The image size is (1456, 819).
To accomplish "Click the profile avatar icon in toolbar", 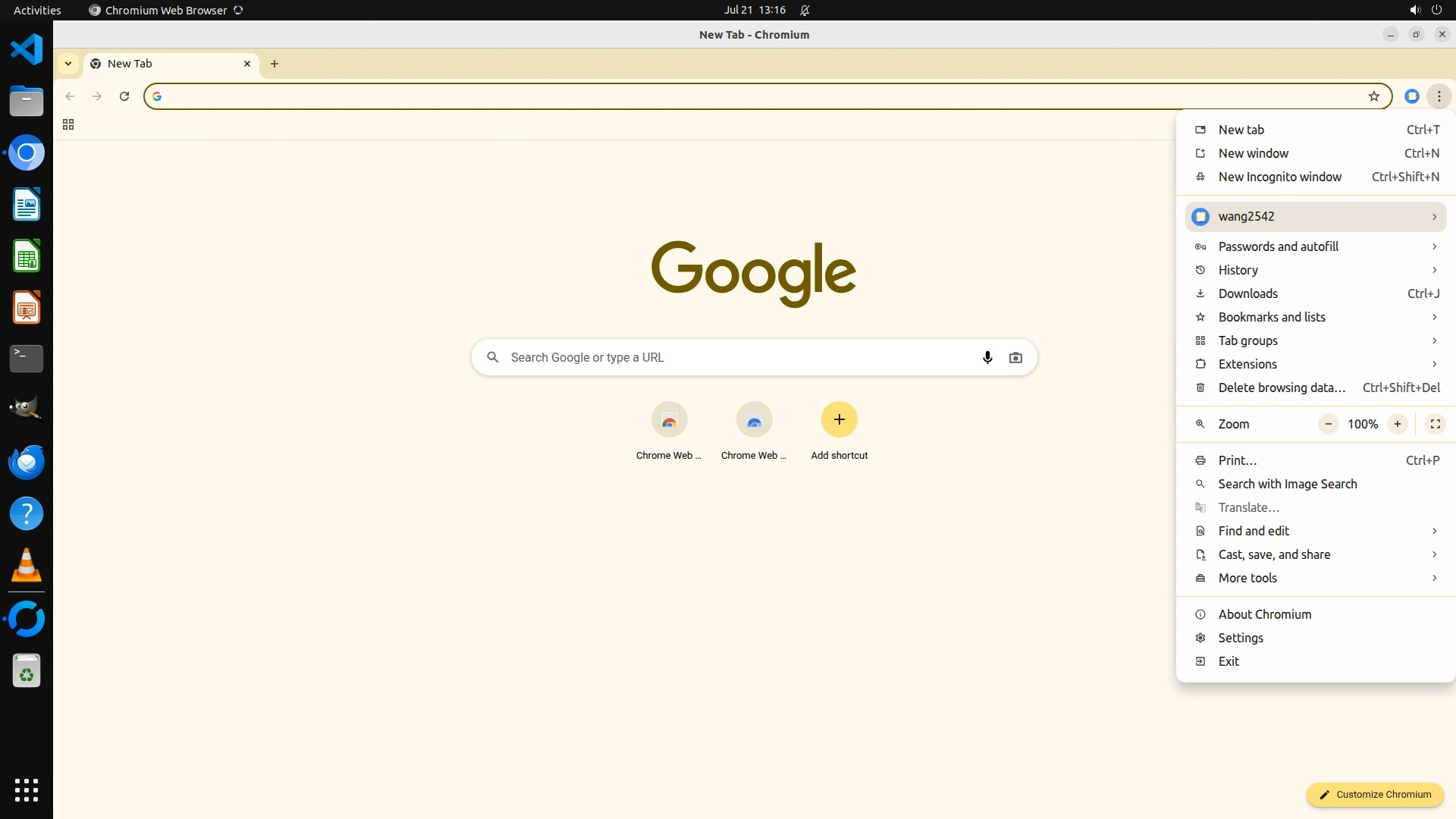I will point(1411,96).
